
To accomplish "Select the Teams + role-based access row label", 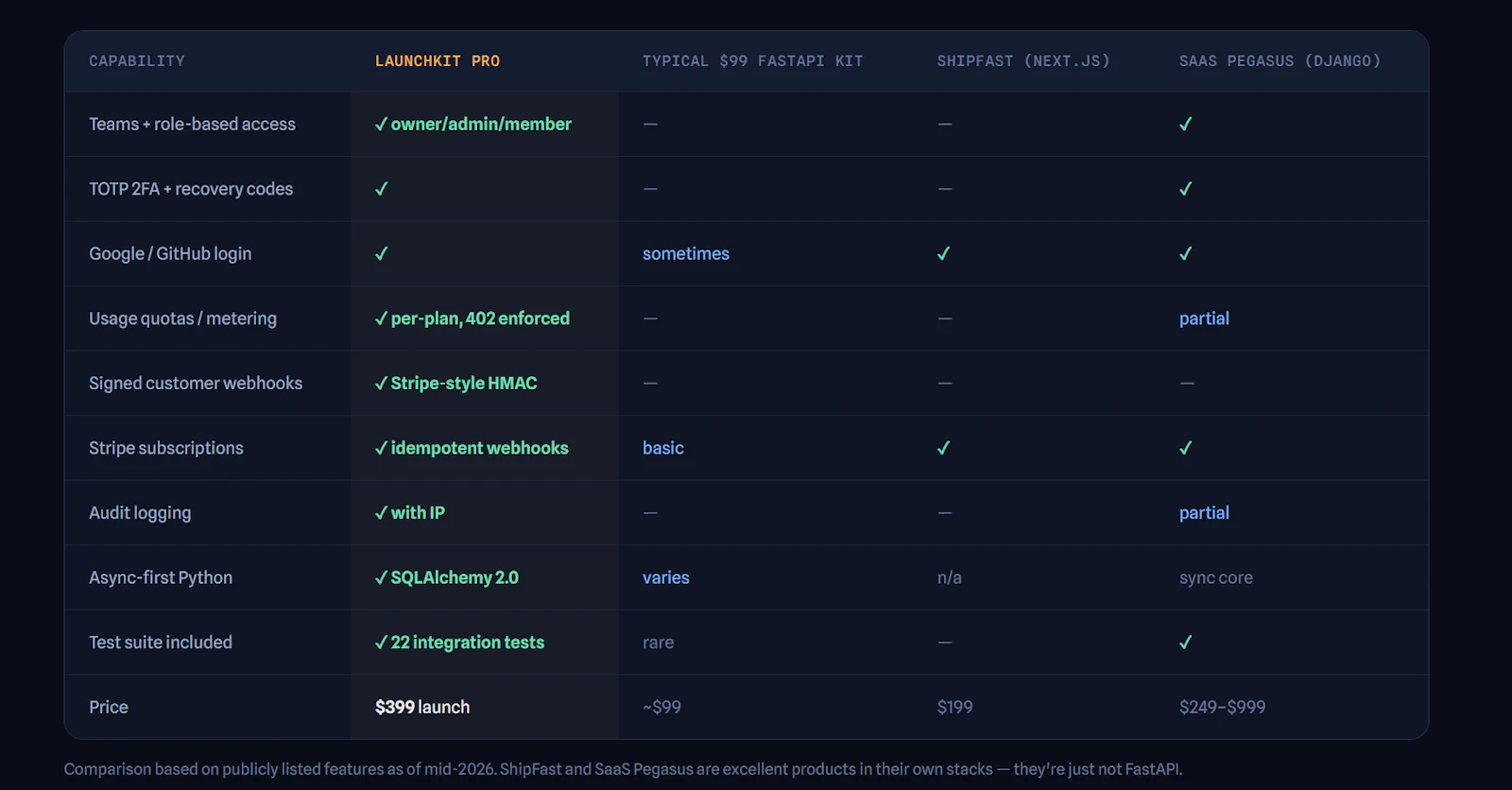I will click(192, 124).
